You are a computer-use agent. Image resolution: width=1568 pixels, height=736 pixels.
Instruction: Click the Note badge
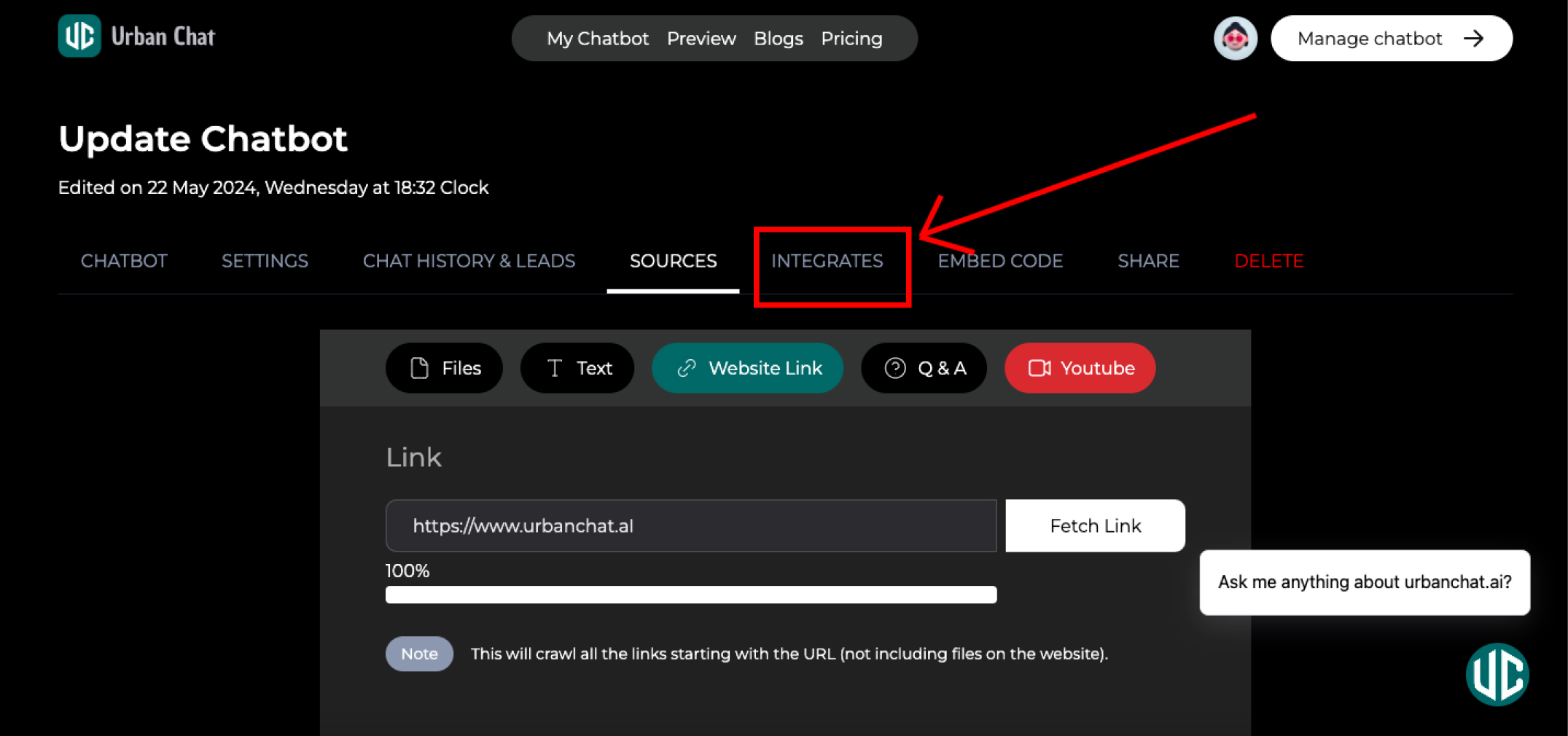pyautogui.click(x=419, y=654)
